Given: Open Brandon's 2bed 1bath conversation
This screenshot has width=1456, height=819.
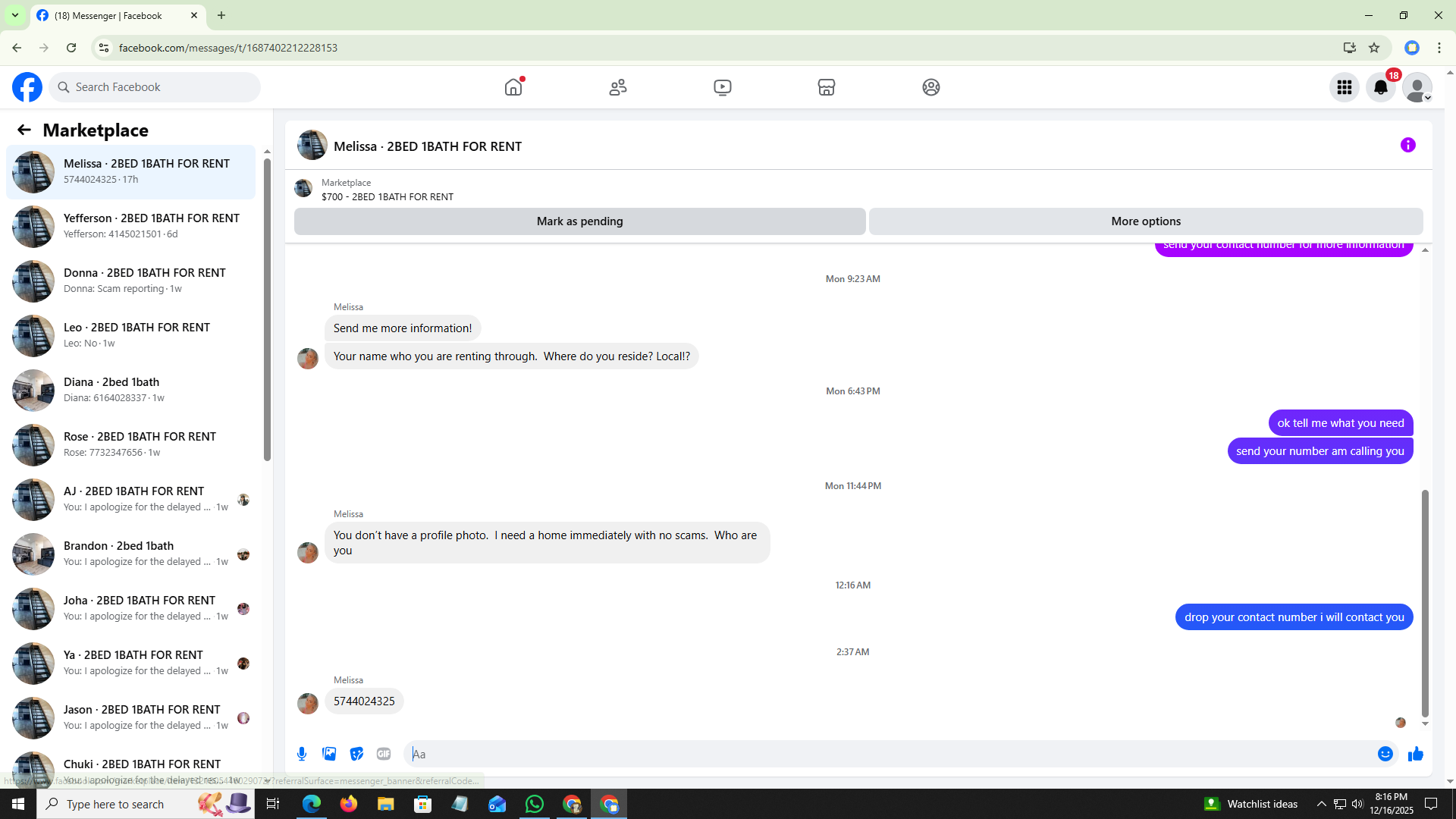Looking at the screenshot, I should pos(130,554).
